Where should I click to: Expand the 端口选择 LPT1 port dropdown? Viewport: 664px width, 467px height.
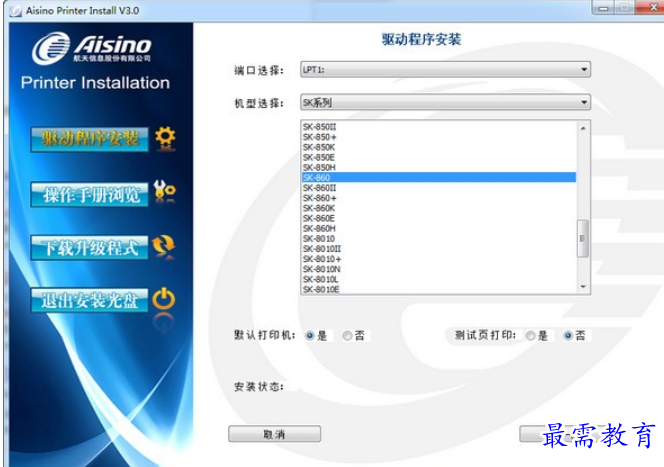click(445, 69)
